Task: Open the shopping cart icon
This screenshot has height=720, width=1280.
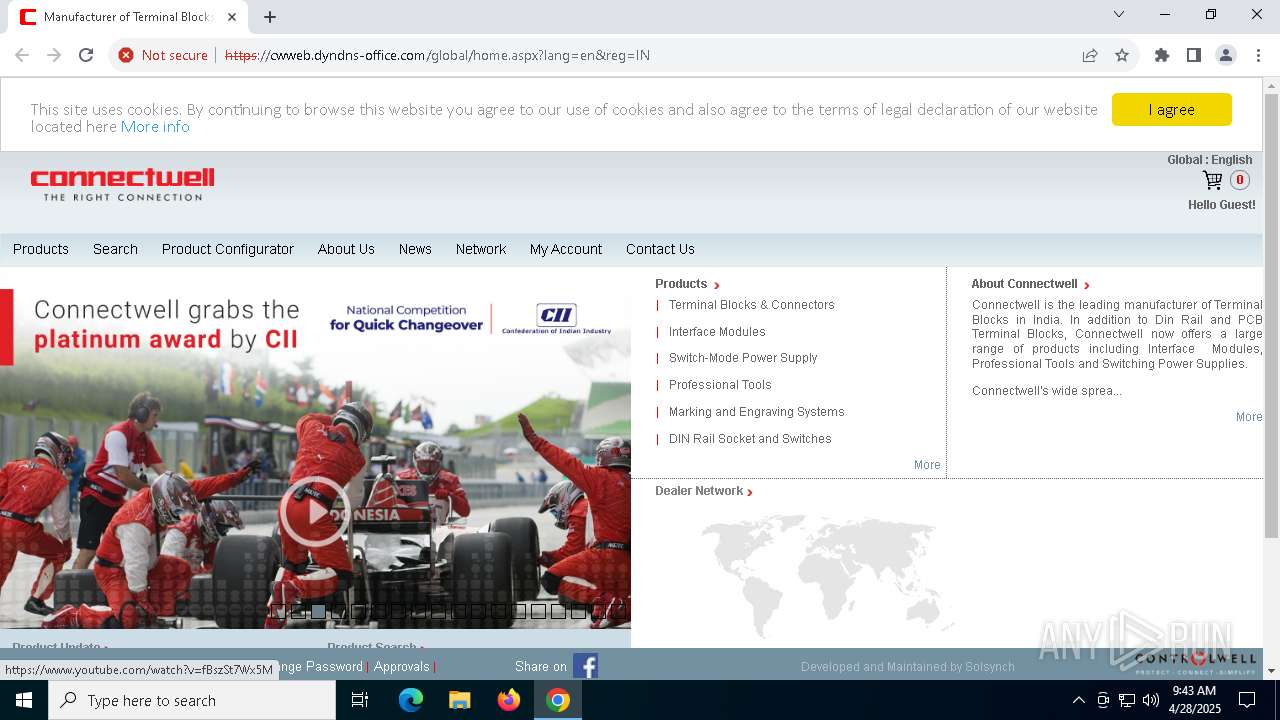Action: tap(1212, 180)
